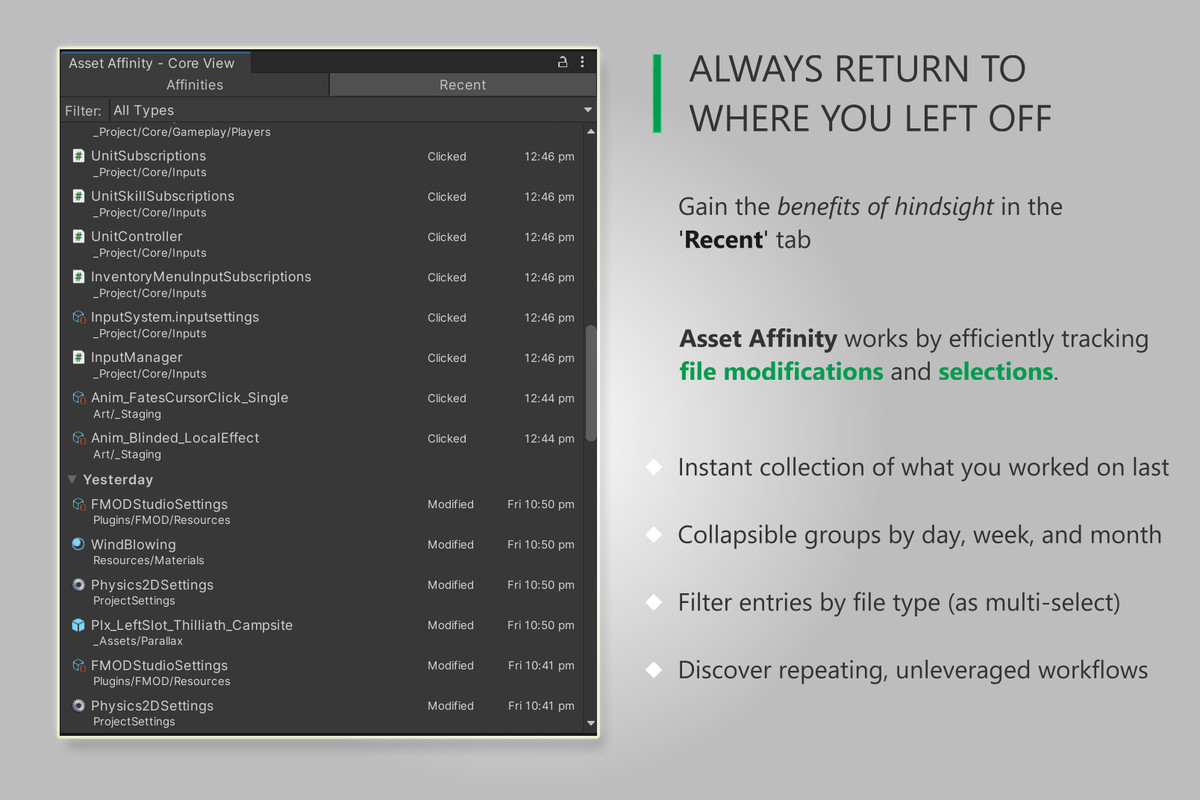The height and width of the screenshot is (800, 1200).
Task: Click the vertical scrollbar thumb
Action: coord(590,383)
